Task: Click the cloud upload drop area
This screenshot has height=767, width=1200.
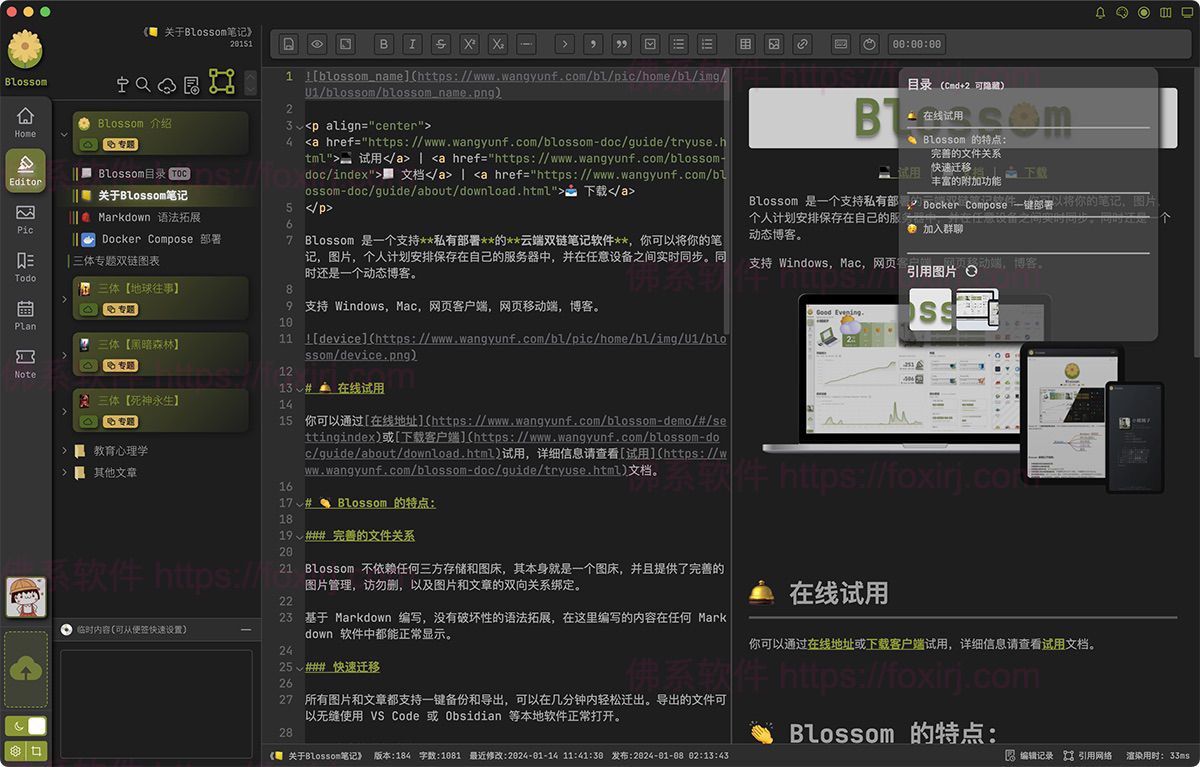Action: click(x=26, y=670)
